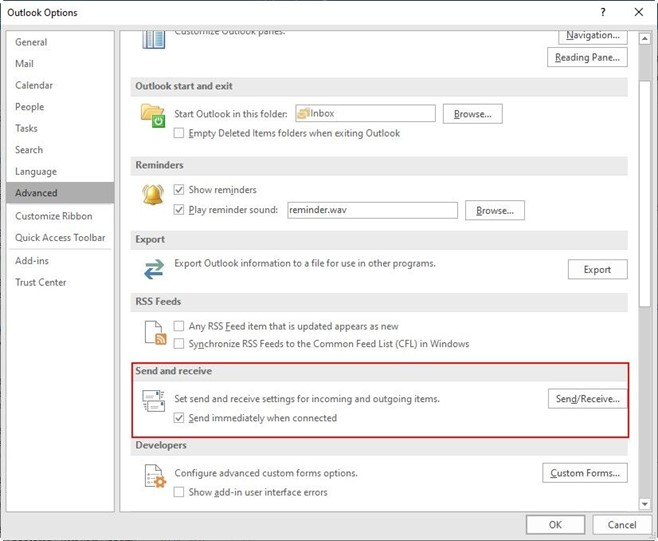
Task: Click 'Configure advanced custom forms options.' text
Action: click(x=266, y=473)
